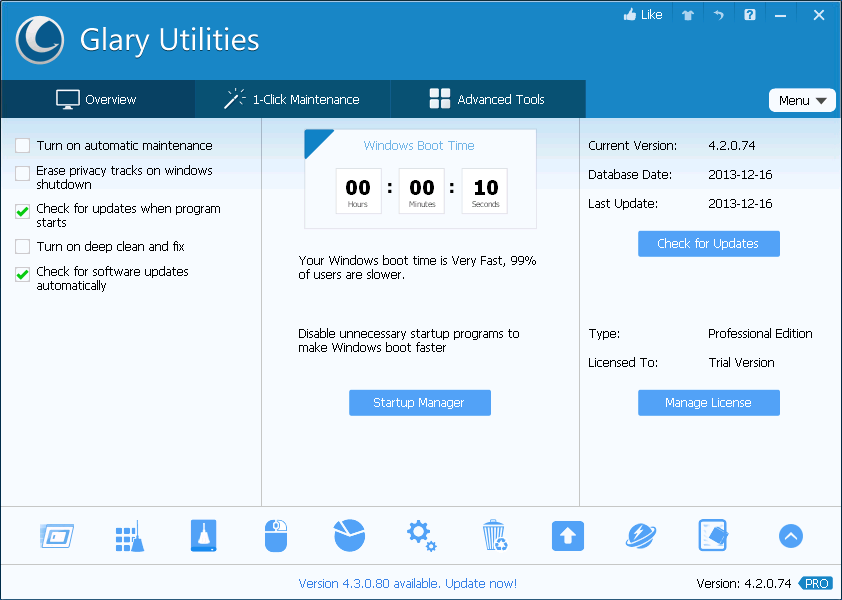The height and width of the screenshot is (600, 842).
Task: Click the mouse-shaped Context Menu Manager icon
Action: coord(276,536)
